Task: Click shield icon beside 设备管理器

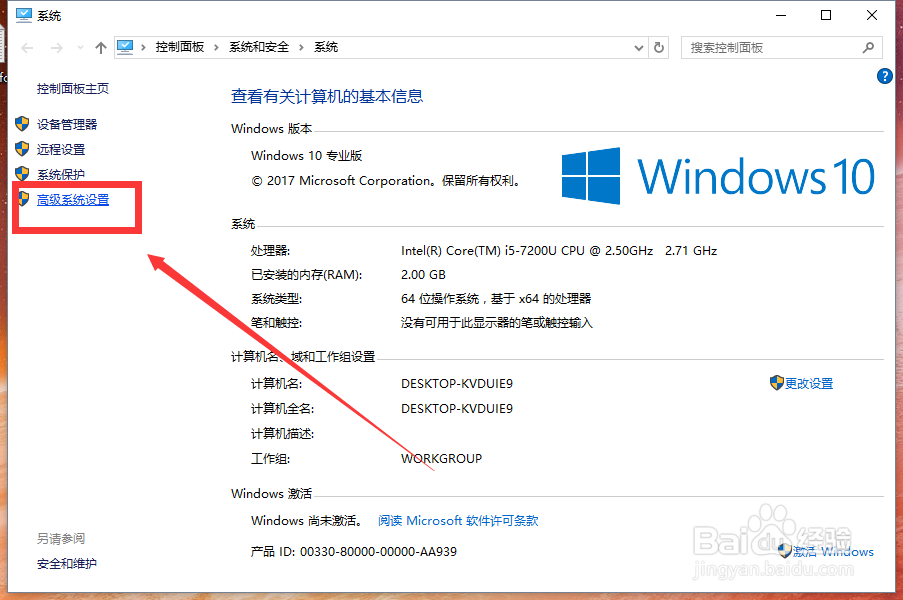Action: (22, 123)
